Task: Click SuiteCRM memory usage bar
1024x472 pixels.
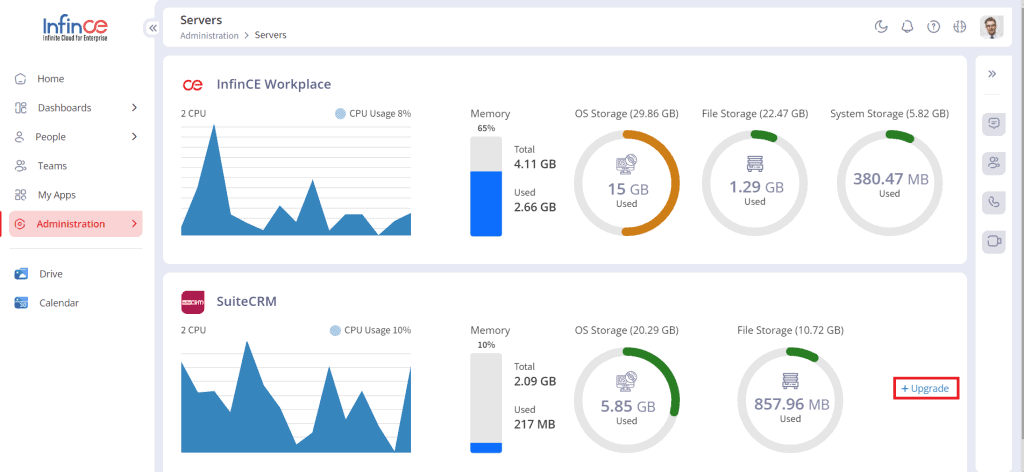Action: 486,403
